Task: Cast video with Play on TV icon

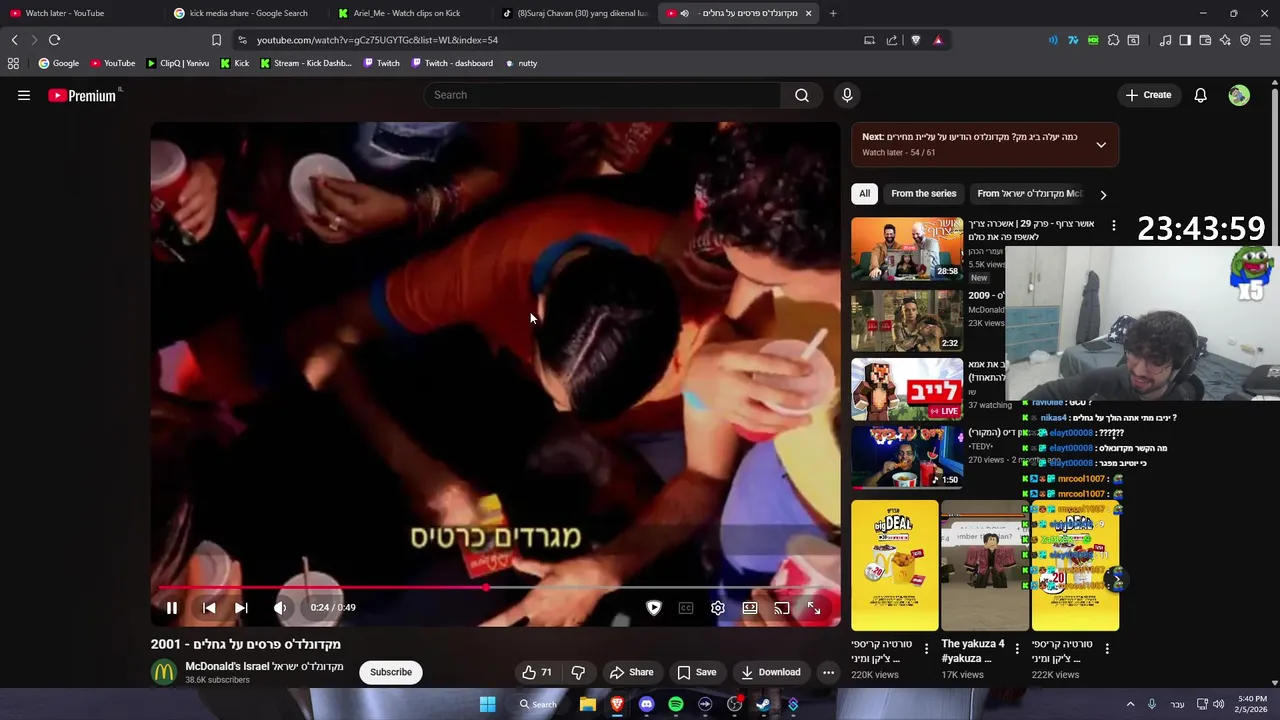Action: [782, 607]
